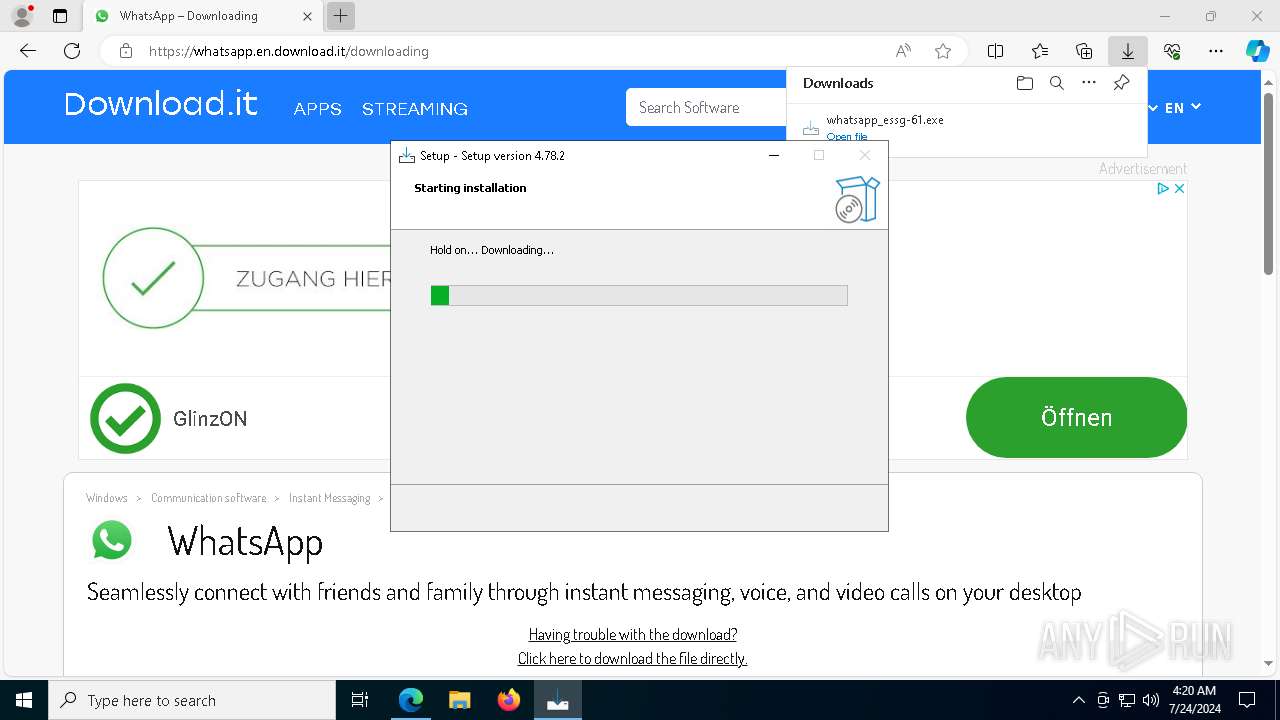Open Read aloud icon in address bar

[x=903, y=51]
